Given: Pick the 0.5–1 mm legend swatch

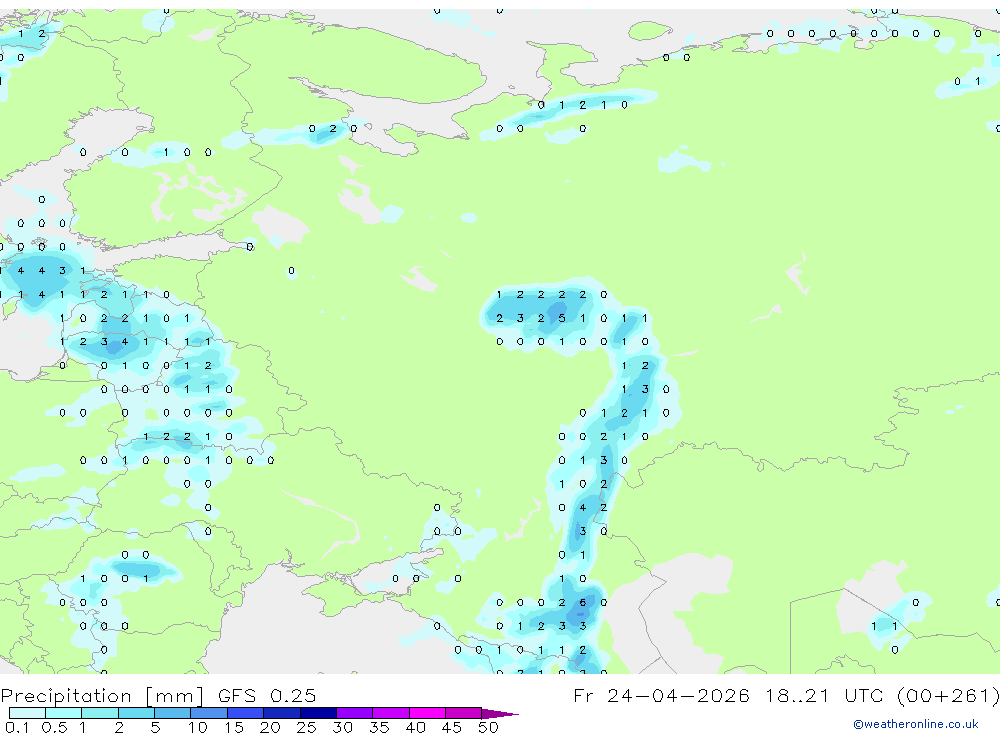Looking at the screenshot, I should coord(64,713).
